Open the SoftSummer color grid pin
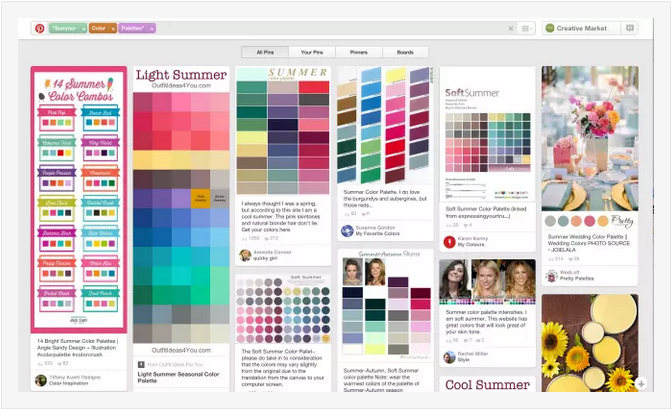672x410 pixels. coord(487,134)
